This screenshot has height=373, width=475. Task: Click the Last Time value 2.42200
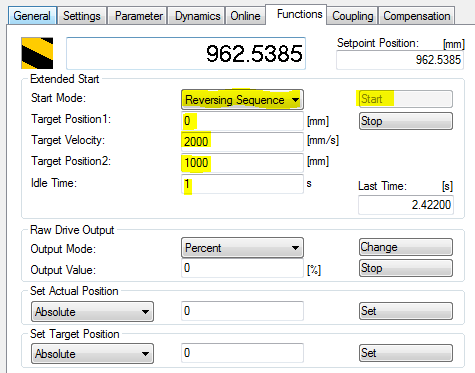(406, 205)
